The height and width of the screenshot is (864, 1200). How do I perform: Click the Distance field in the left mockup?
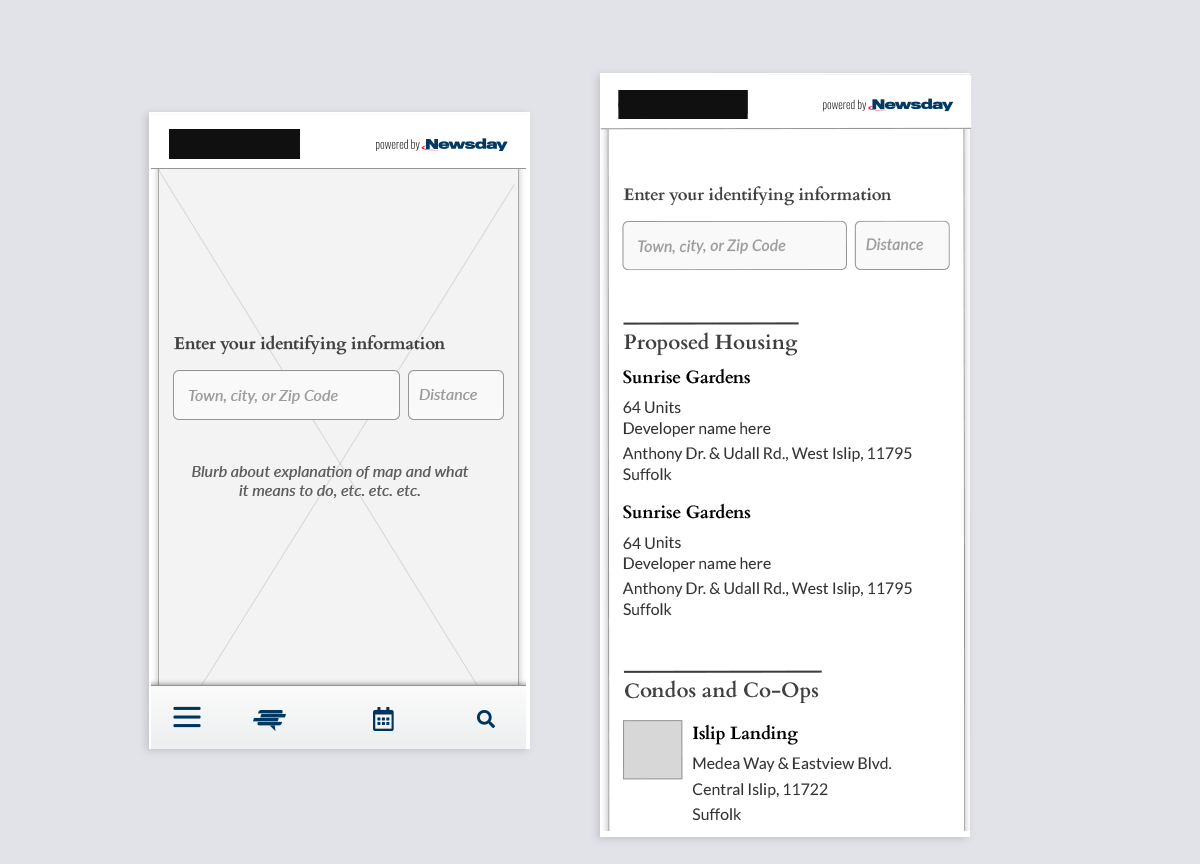[x=455, y=395]
